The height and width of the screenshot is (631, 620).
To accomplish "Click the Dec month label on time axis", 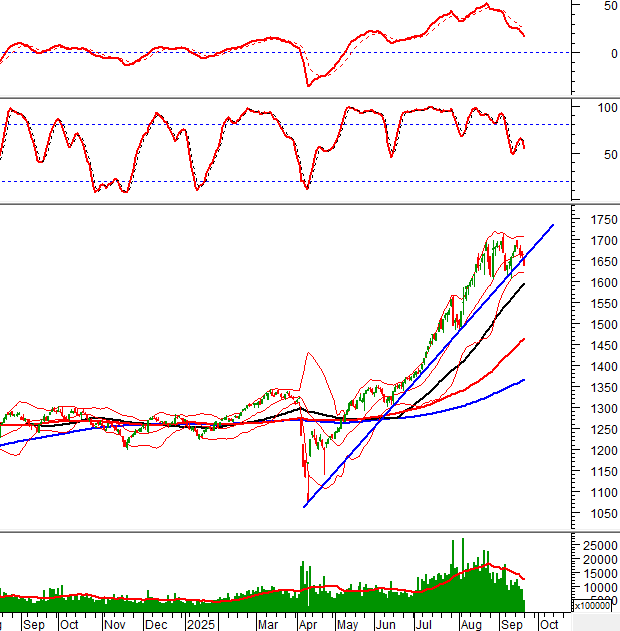I will (x=156, y=624).
